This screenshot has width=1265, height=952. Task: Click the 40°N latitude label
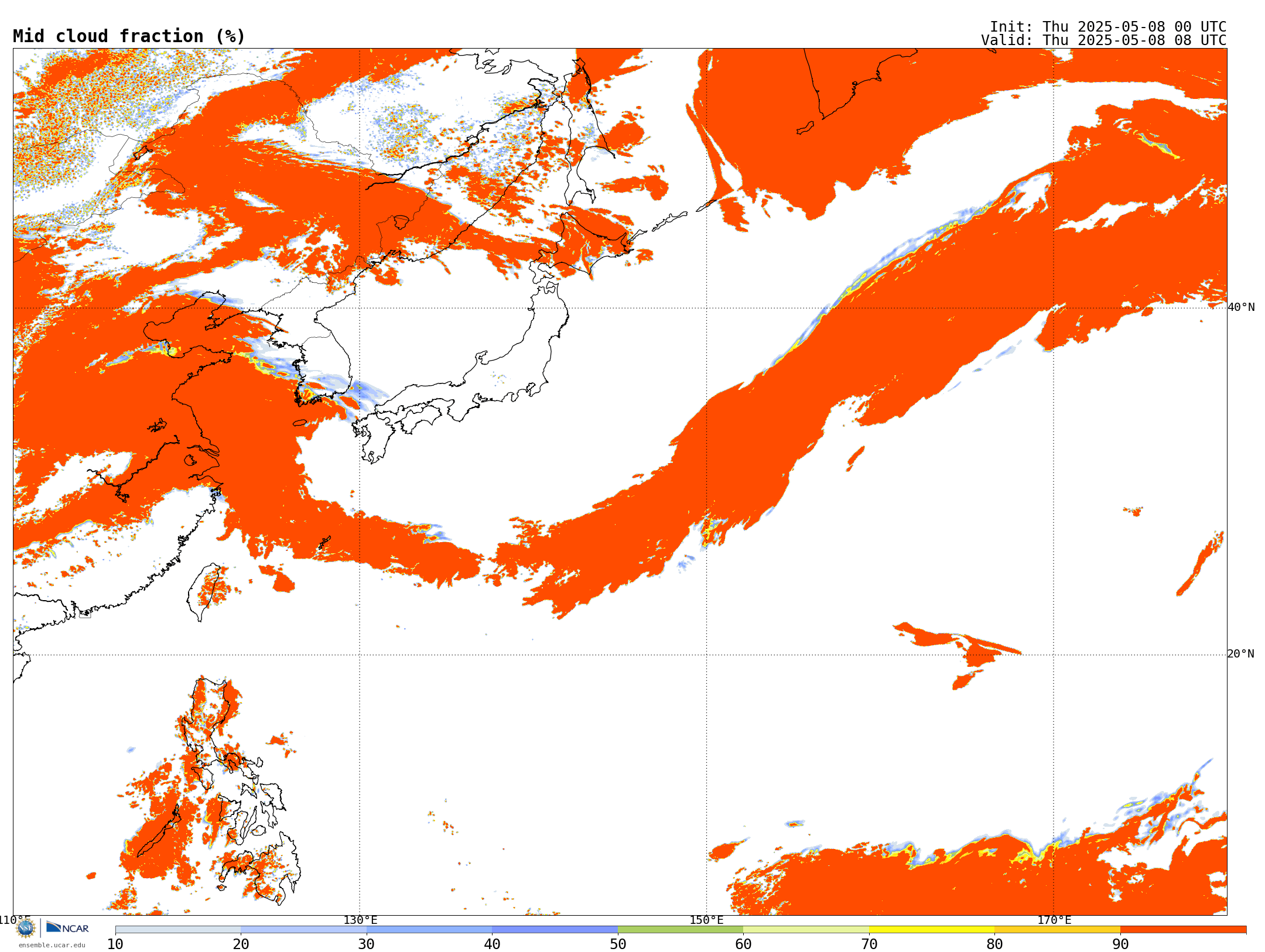click(1241, 307)
